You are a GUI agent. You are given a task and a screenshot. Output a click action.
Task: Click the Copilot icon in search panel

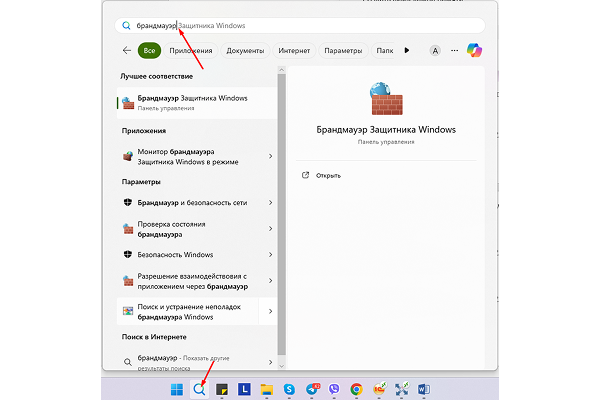click(x=474, y=50)
